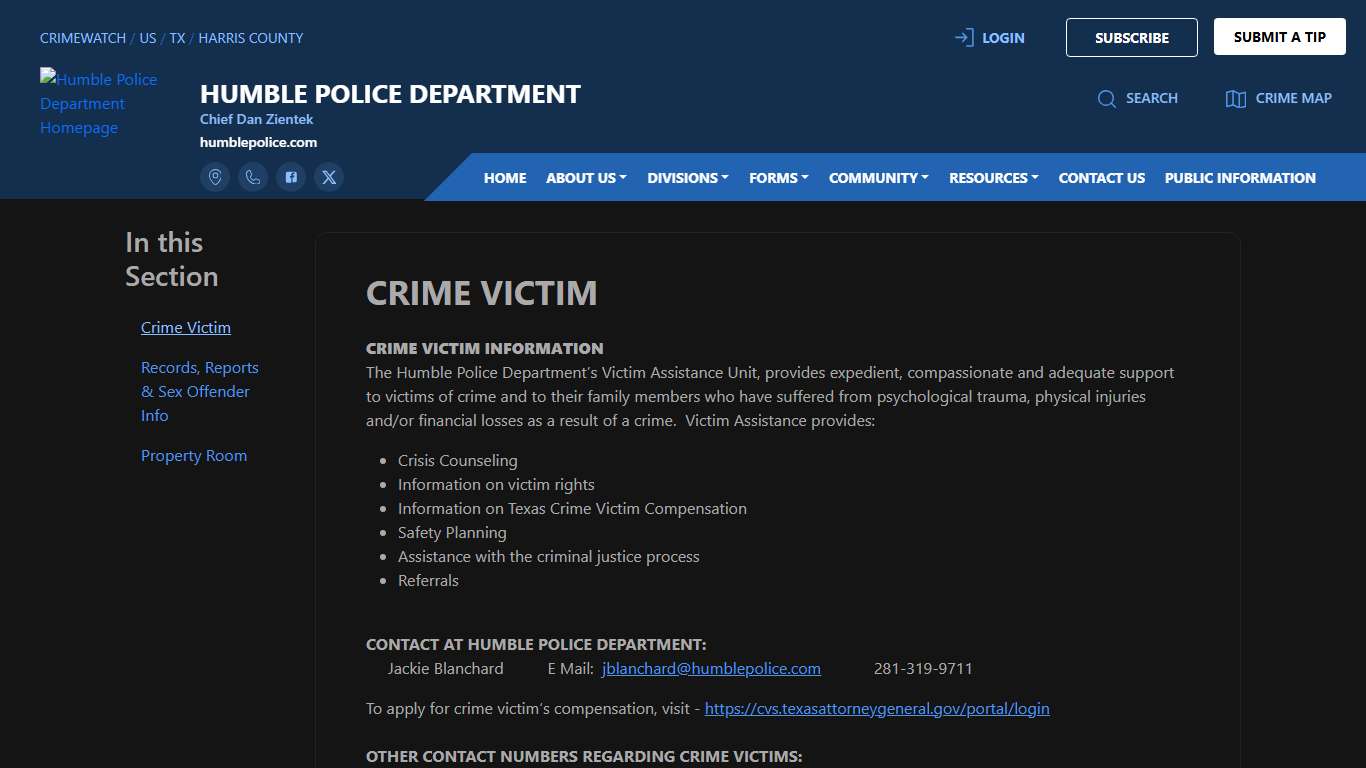The image size is (1366, 768).
Task: Select HOME in the navigation bar
Action: click(504, 177)
